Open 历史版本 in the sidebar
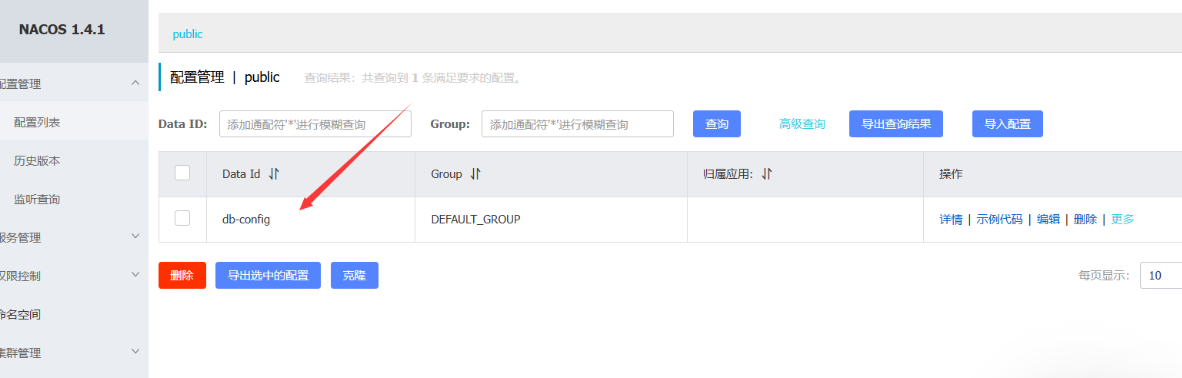 (x=37, y=161)
